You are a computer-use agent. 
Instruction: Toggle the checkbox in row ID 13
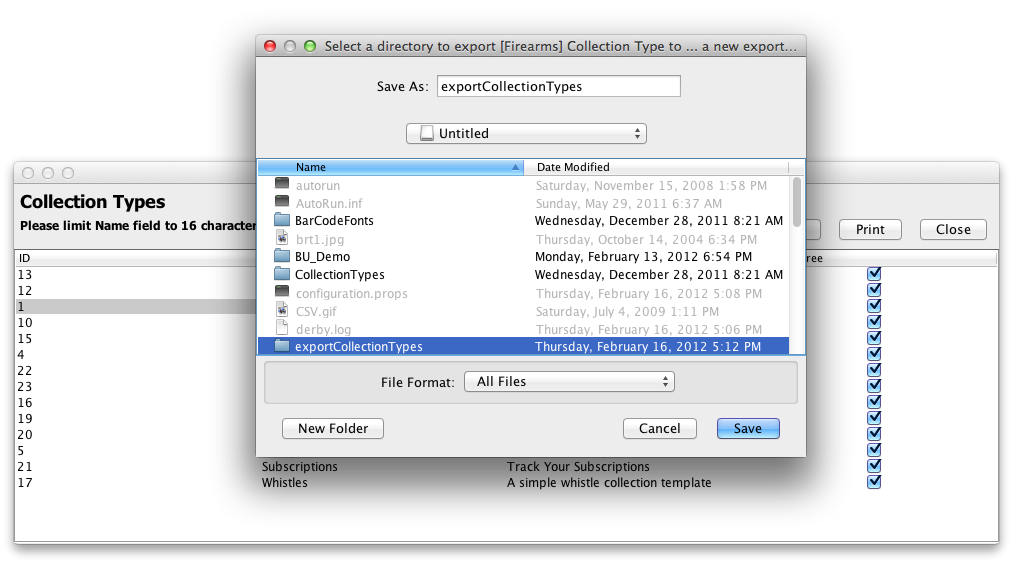[874, 274]
